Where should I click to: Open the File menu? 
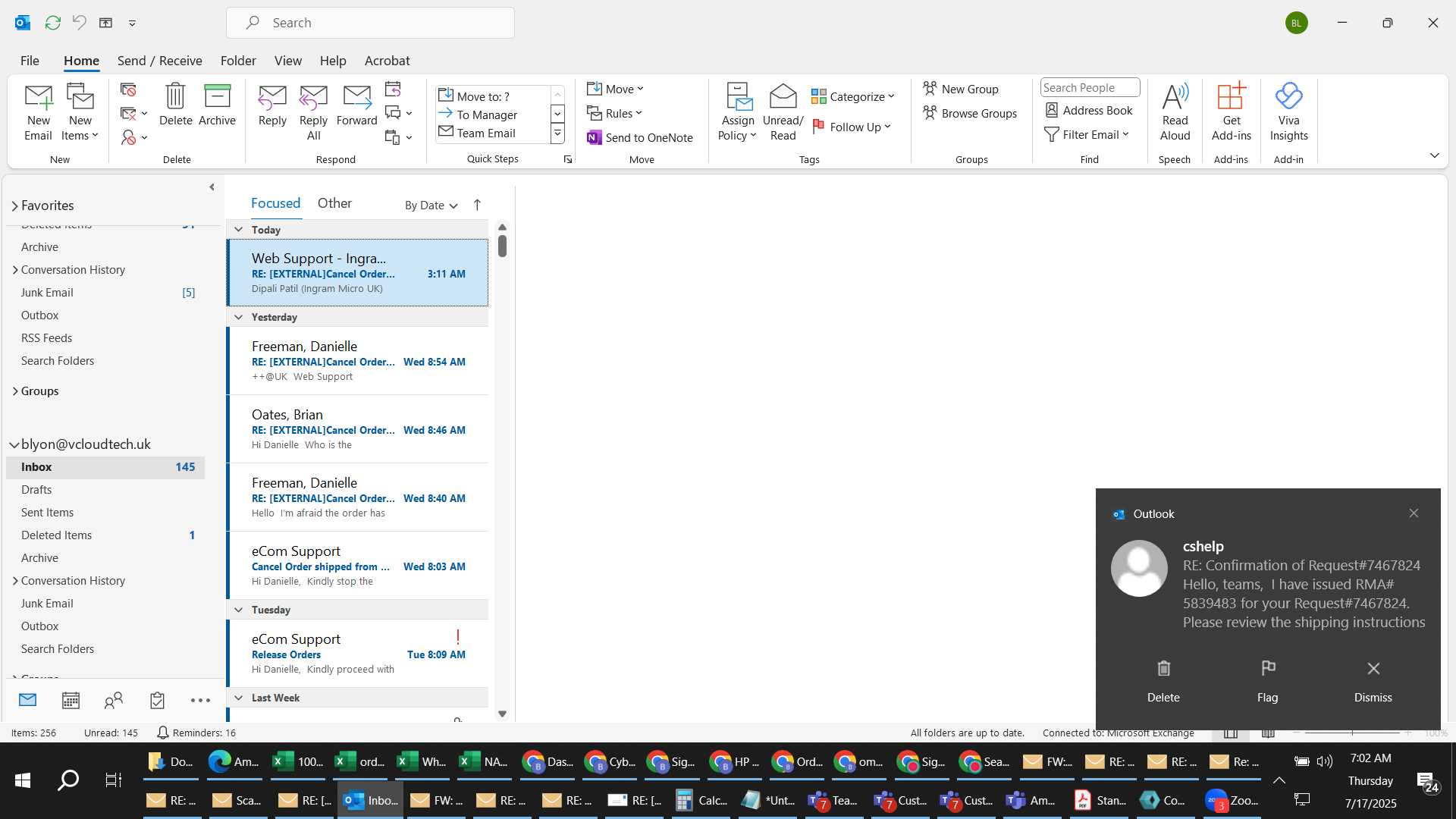coord(30,61)
